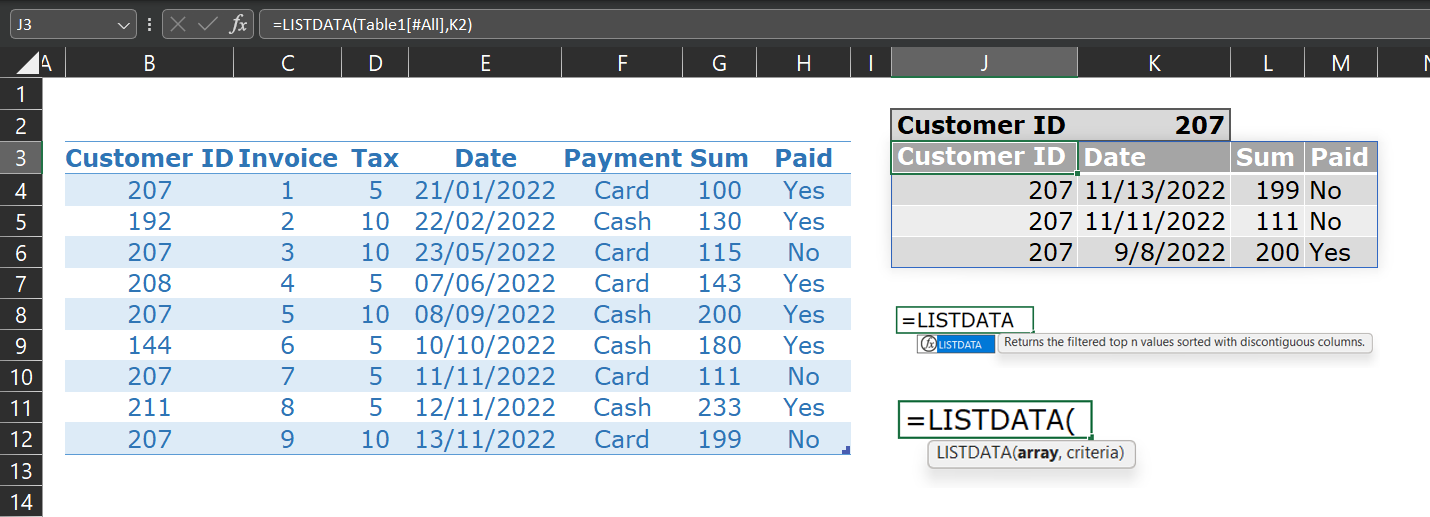Select cell with date 23/05/2022
Screen dimensions: 1430x517
click(485, 252)
